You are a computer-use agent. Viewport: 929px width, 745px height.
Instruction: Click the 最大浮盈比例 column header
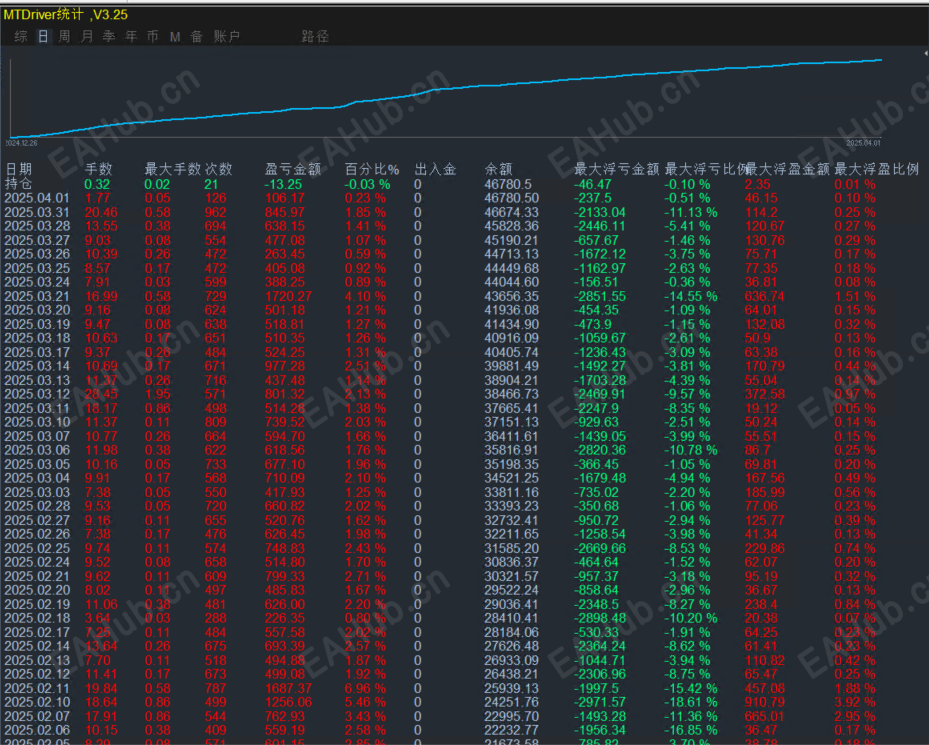pos(877,170)
